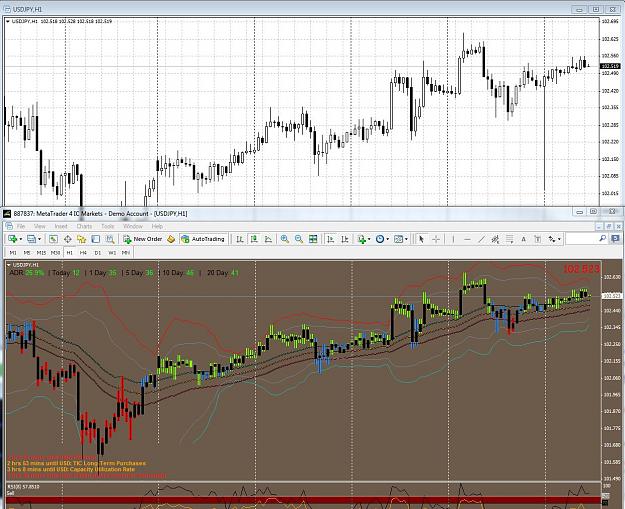The image size is (625, 509).
Task: Click the triangle beside USDJPY,H1 in lower chart
Action: (9, 265)
